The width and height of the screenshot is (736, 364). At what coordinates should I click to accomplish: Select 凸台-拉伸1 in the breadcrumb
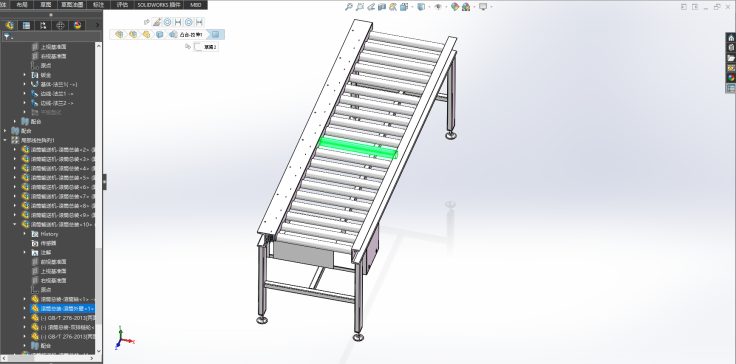[192, 34]
